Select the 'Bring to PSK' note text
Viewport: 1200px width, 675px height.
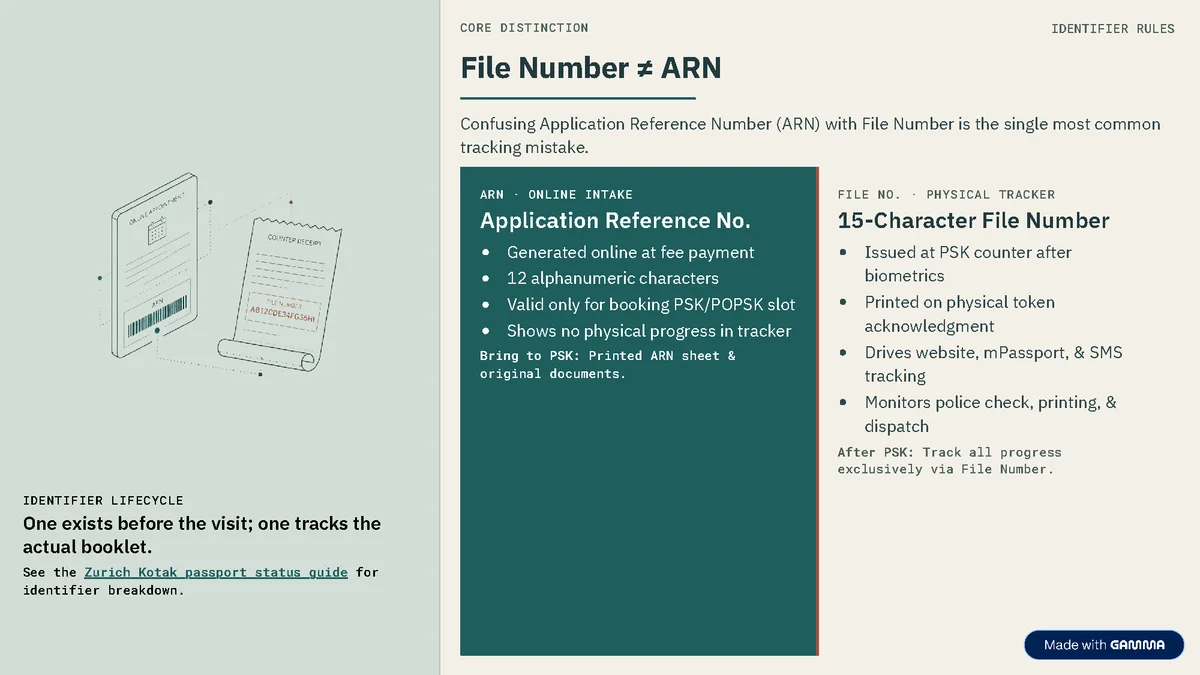click(608, 365)
